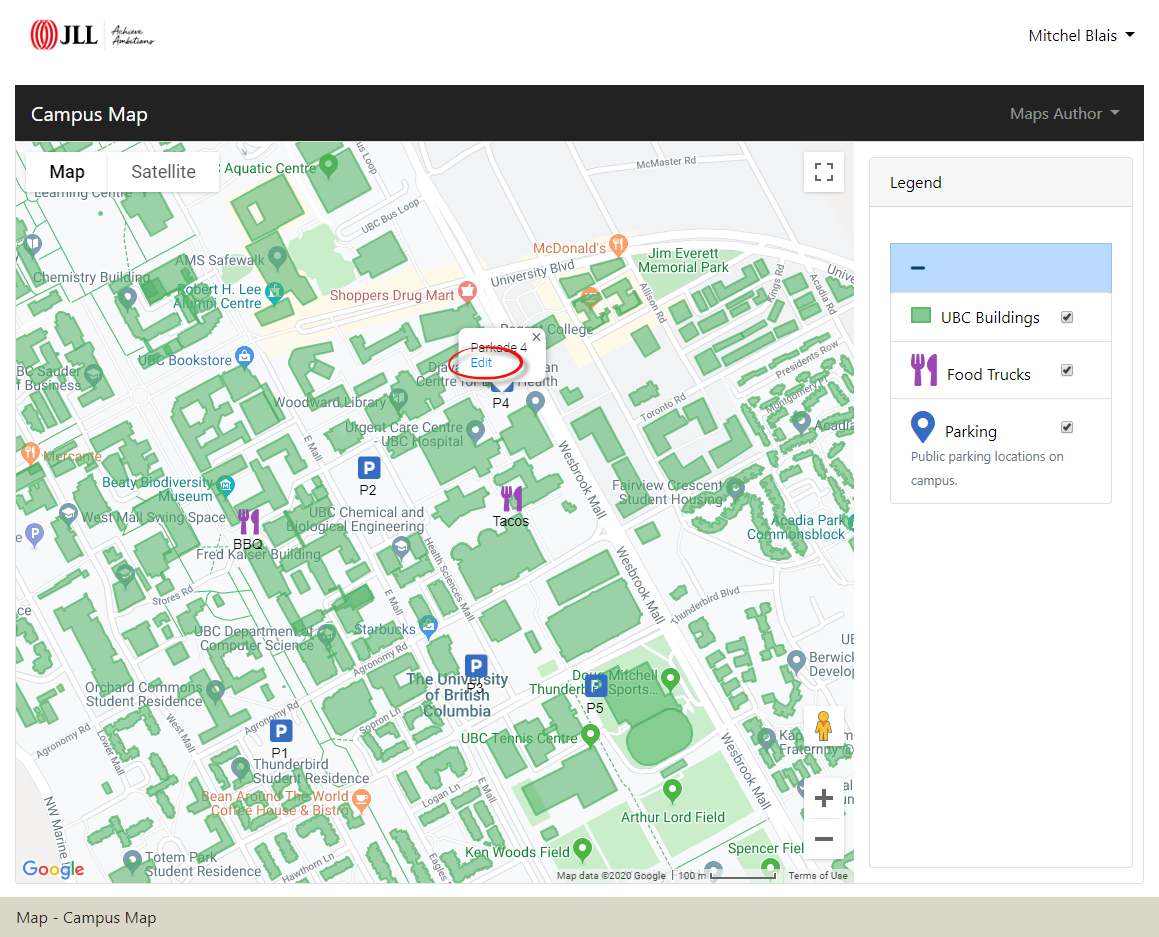Uncheck the Food Trucks layer checkbox
The width and height of the screenshot is (1159, 937).
tap(1067, 370)
